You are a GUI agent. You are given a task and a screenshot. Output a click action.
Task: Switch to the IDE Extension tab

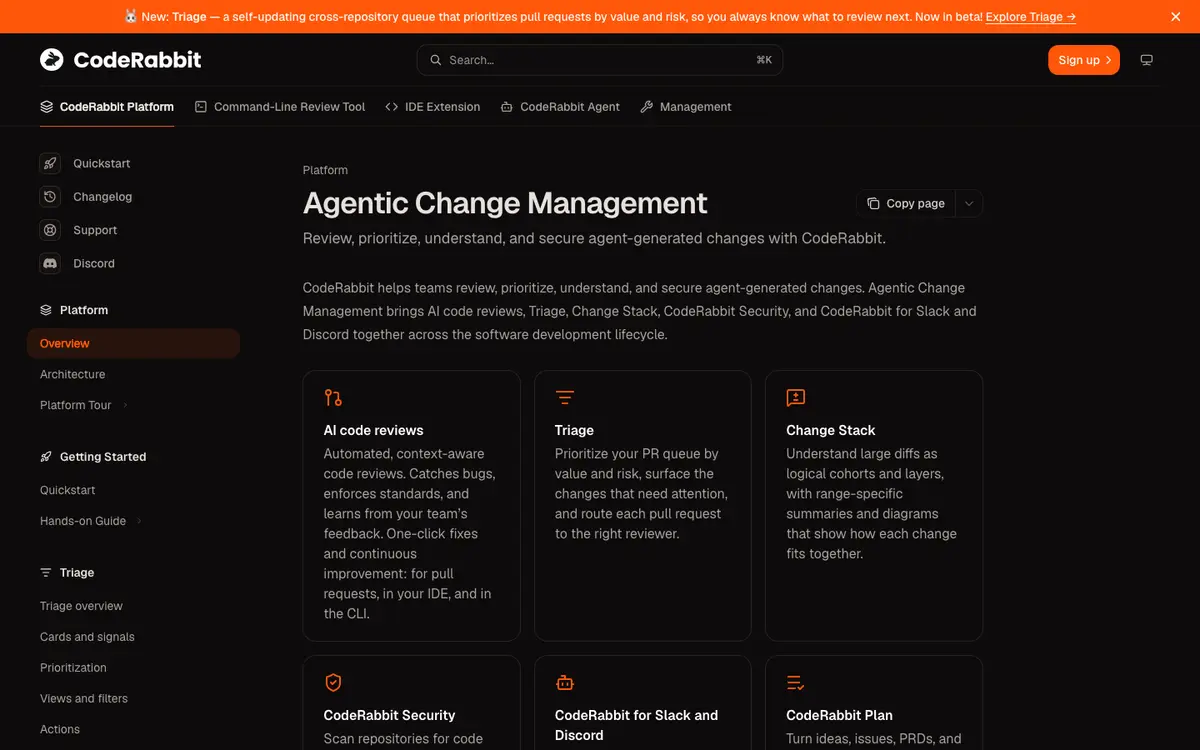(432, 107)
